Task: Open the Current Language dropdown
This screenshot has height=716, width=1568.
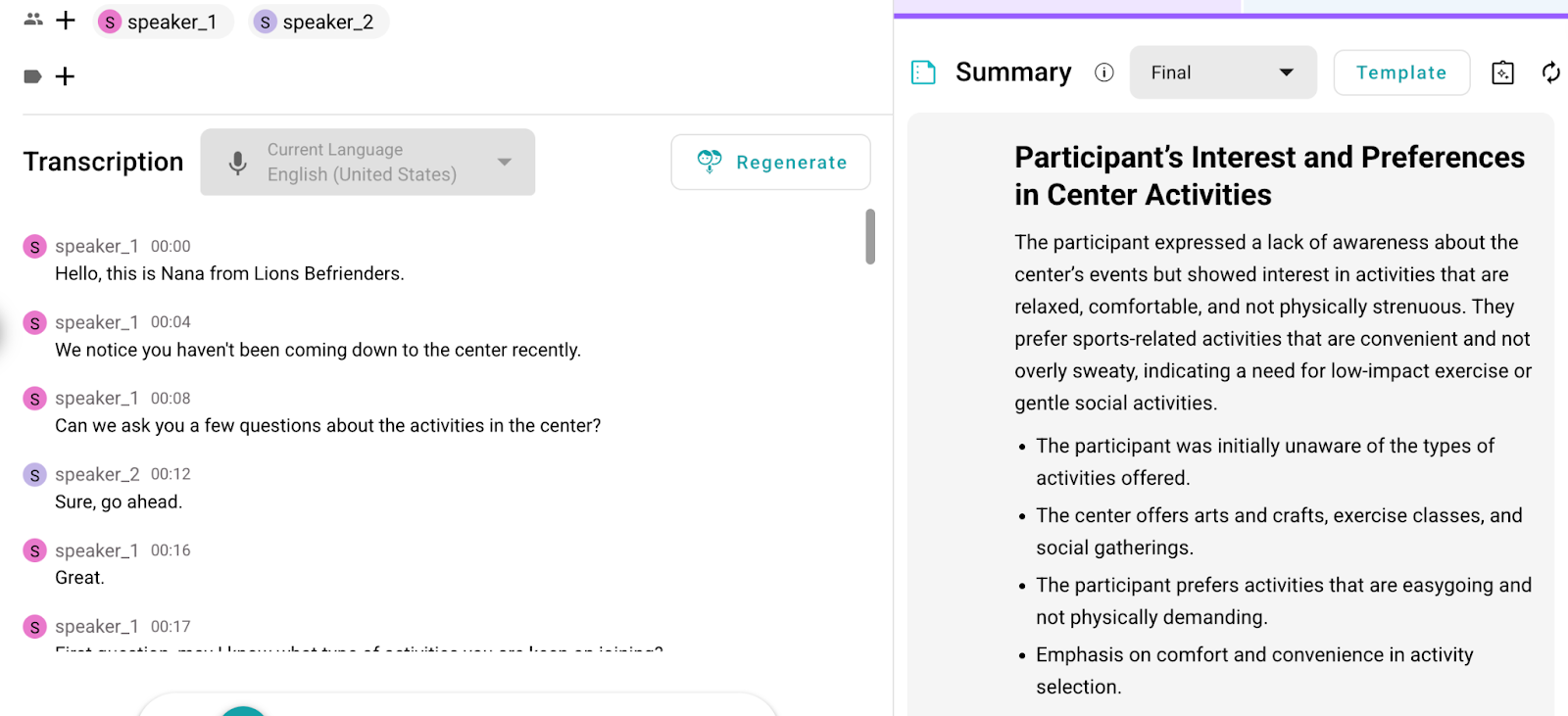Action: 504,163
